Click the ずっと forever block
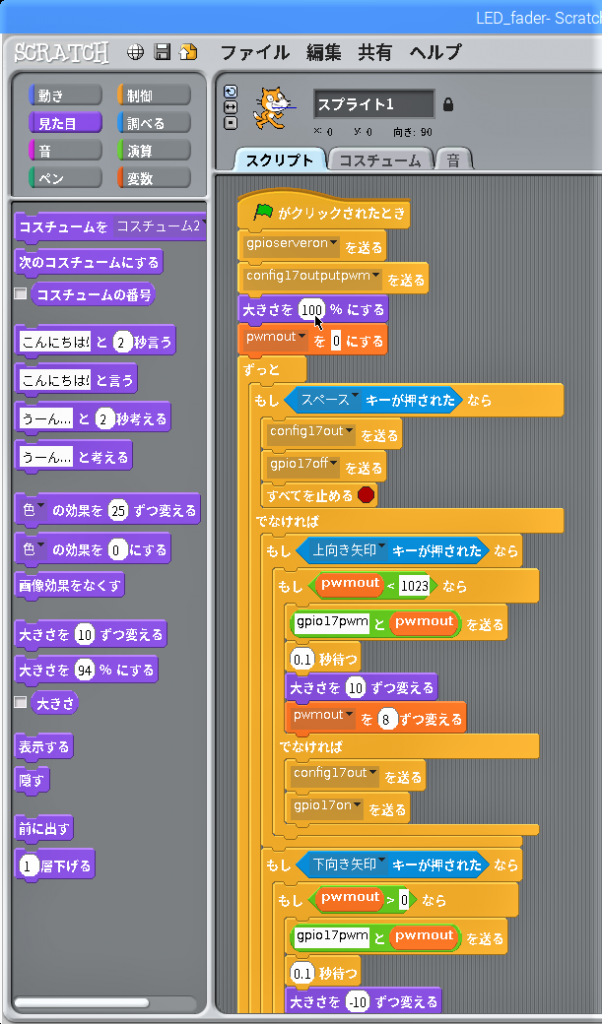 pos(261,370)
